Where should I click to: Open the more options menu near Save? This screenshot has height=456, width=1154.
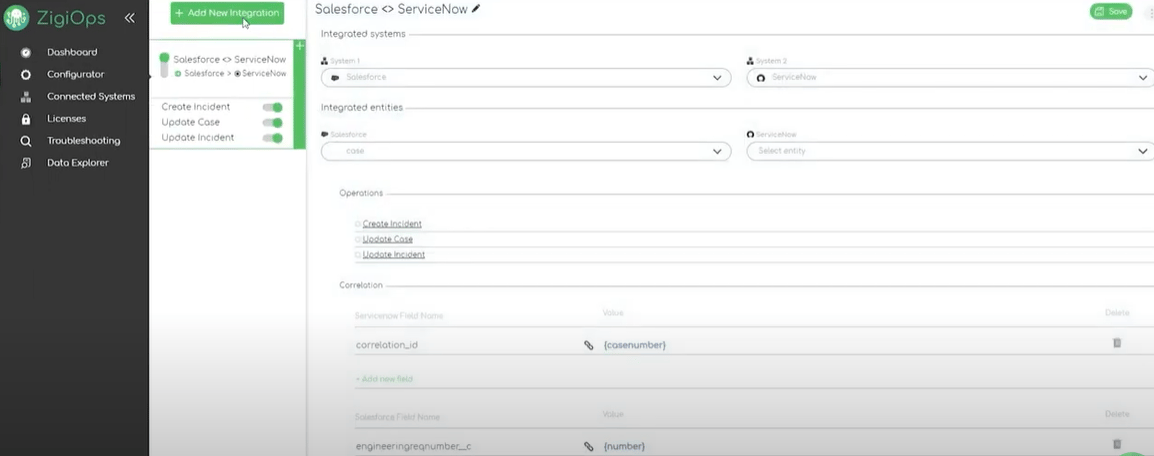(1150, 12)
